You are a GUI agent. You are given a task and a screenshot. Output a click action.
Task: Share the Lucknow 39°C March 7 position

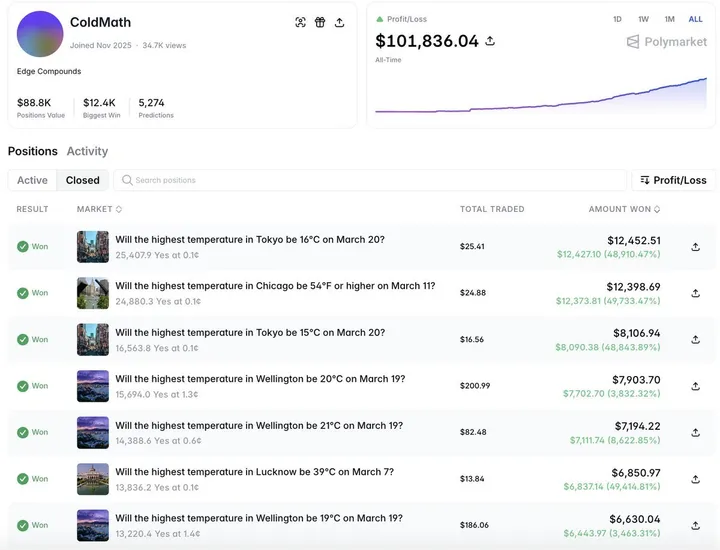point(696,479)
